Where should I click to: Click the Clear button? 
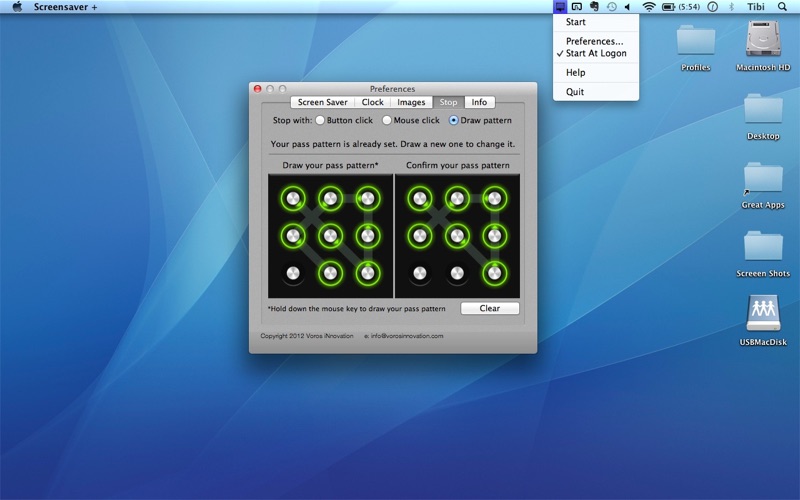pyautogui.click(x=490, y=308)
